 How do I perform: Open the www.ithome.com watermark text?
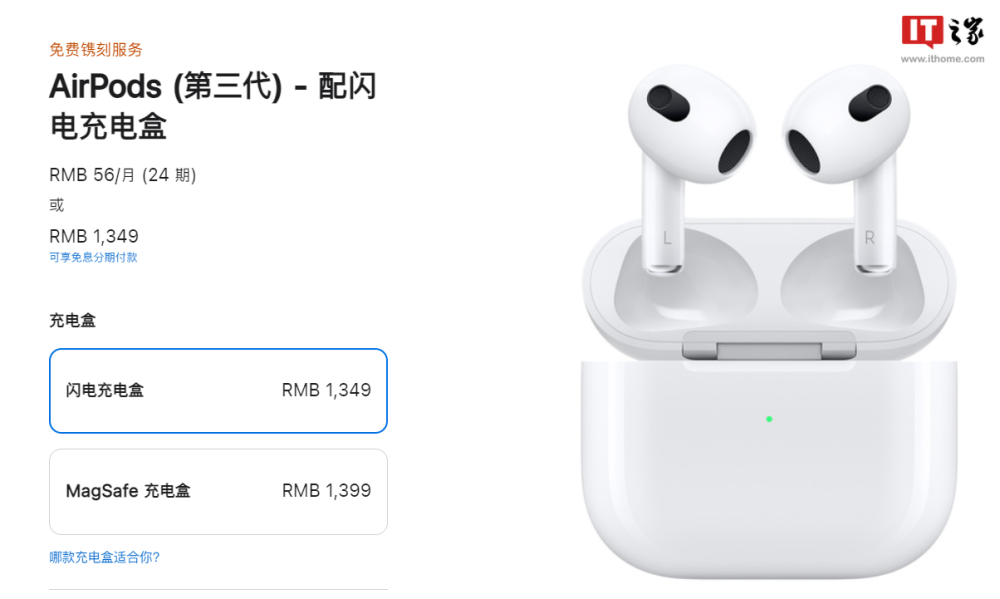(943, 59)
